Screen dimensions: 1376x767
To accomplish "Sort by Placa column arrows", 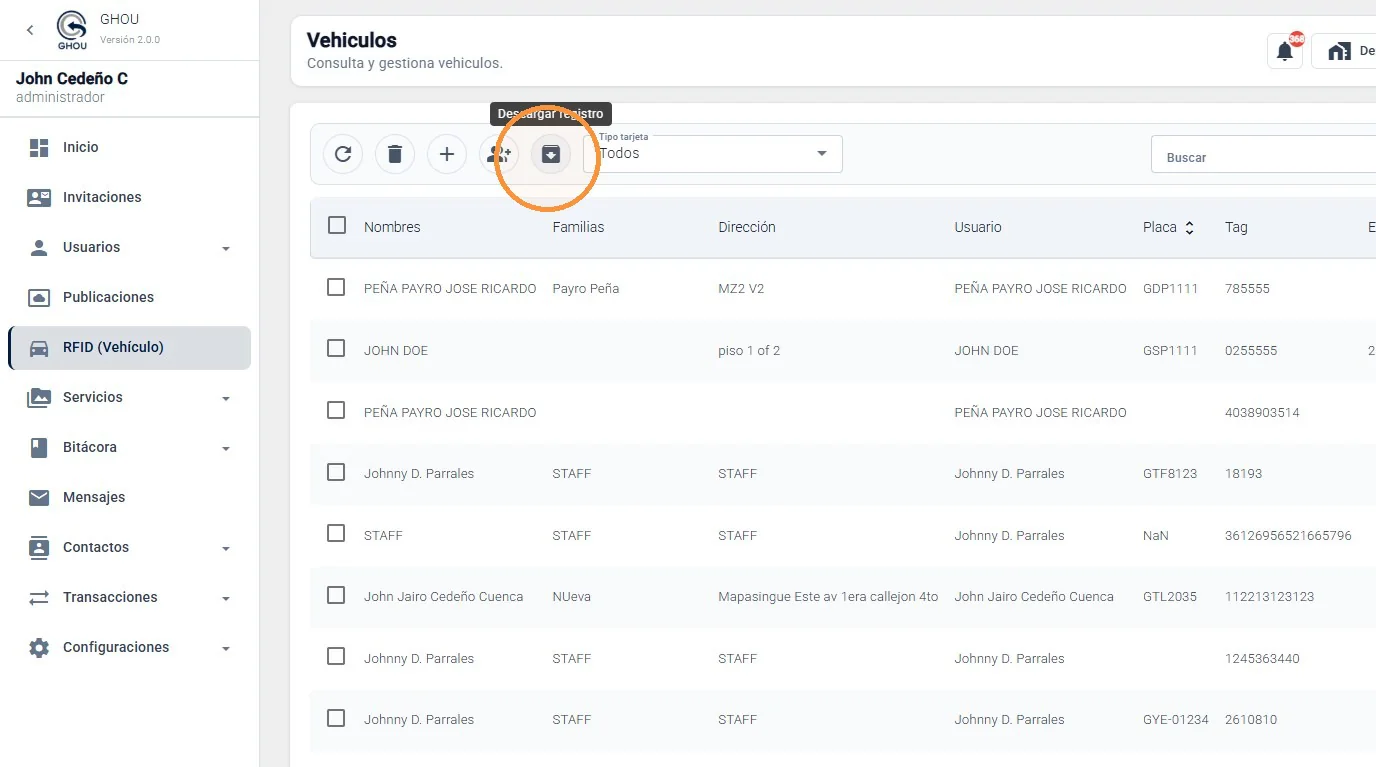I will (x=1189, y=228).
